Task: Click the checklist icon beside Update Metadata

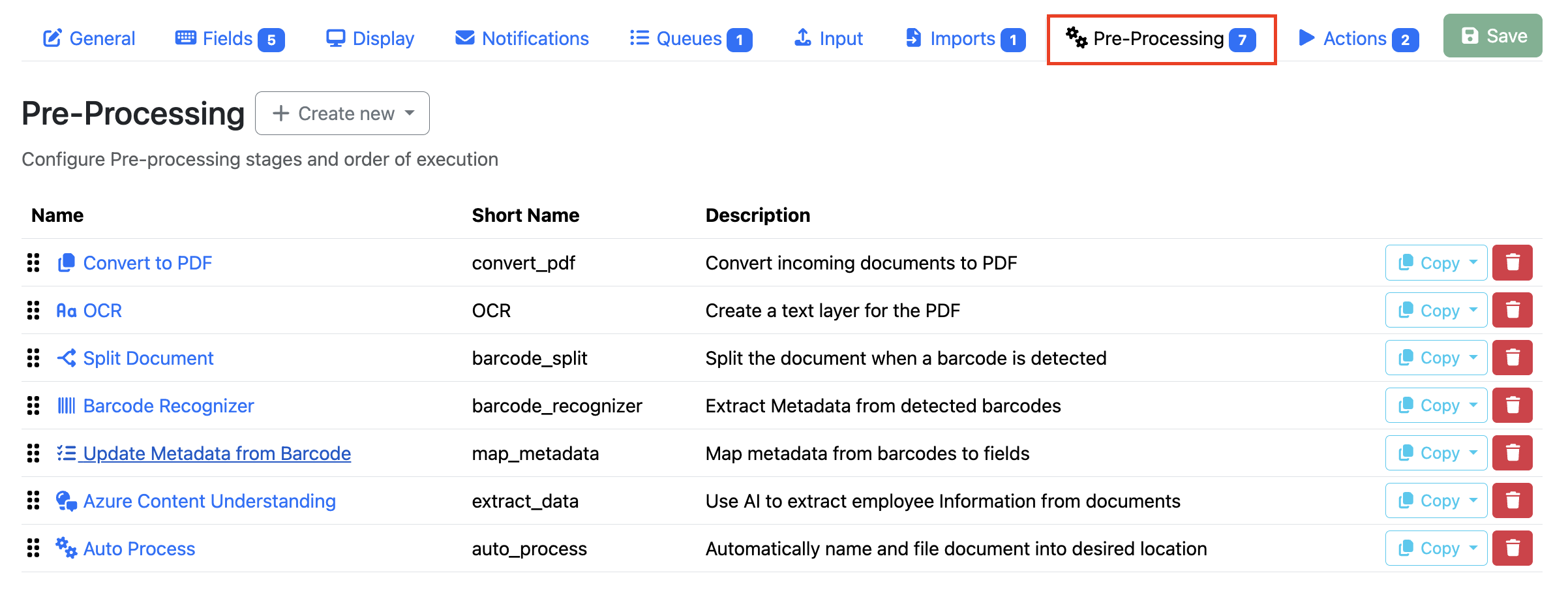Action: 67,453
